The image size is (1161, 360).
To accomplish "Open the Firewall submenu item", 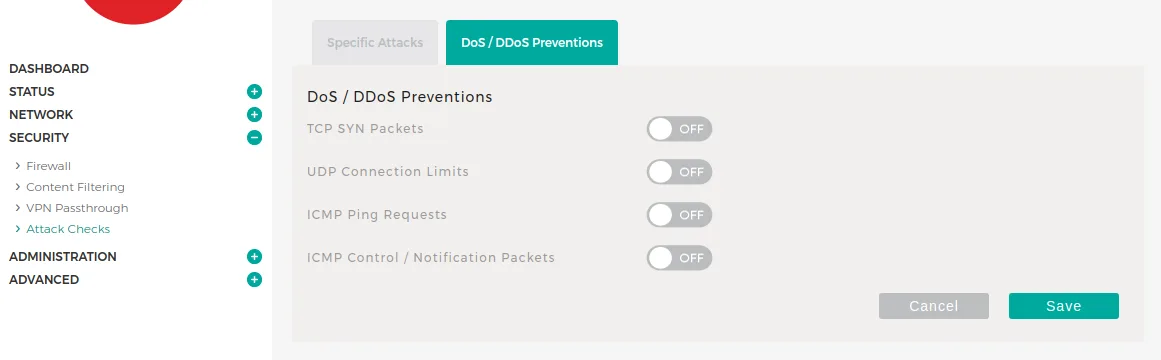I will click(48, 166).
